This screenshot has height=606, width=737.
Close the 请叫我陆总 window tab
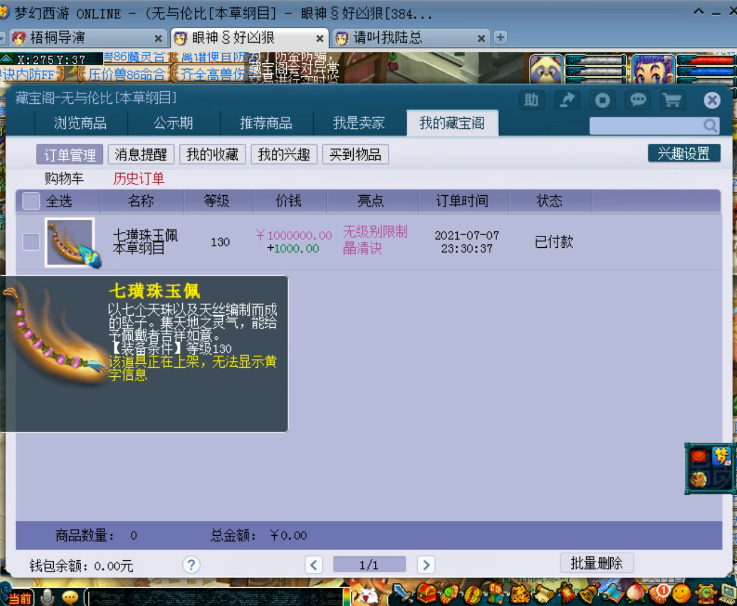click(x=481, y=38)
